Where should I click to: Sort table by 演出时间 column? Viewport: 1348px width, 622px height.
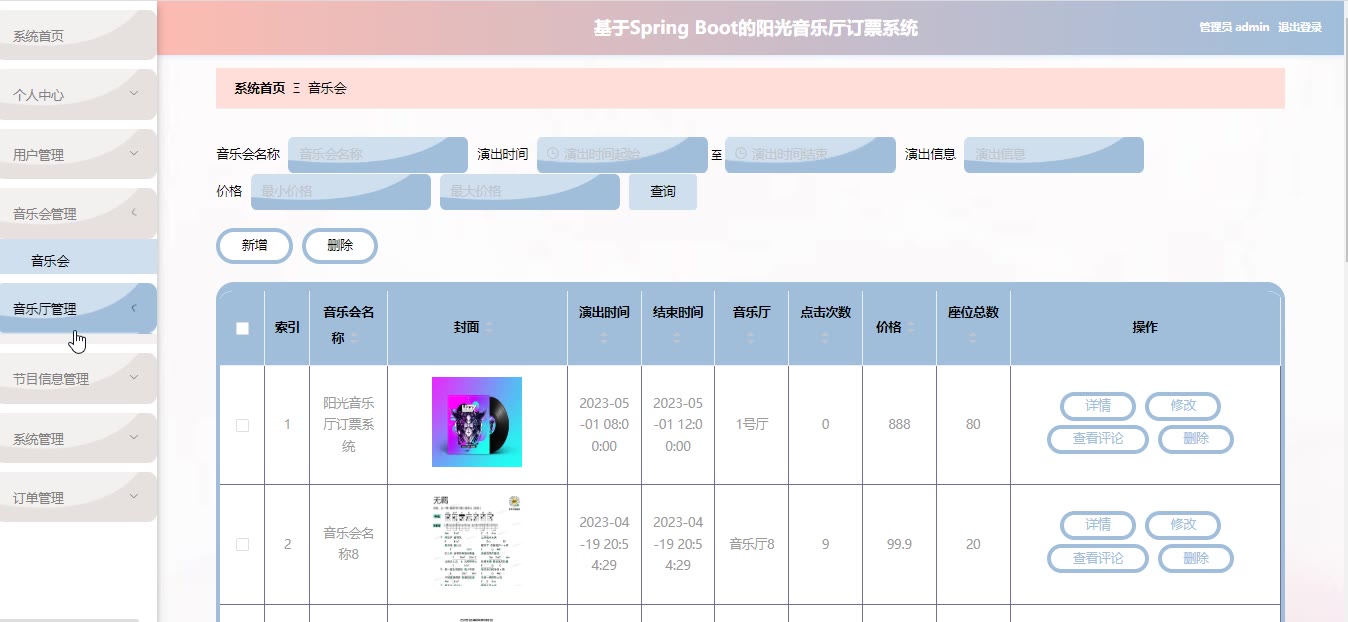coord(604,339)
